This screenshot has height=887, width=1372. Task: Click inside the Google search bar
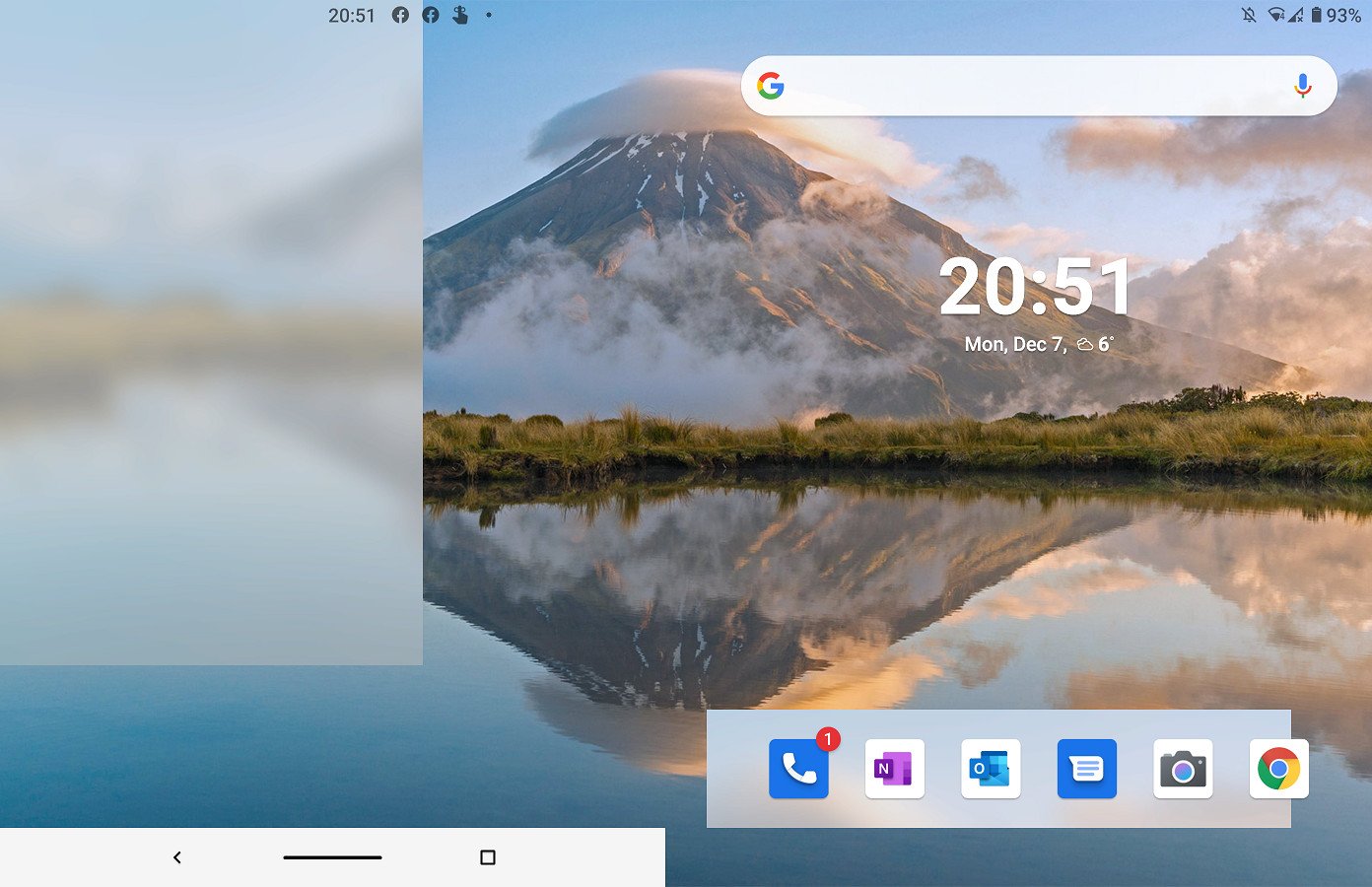1039,86
